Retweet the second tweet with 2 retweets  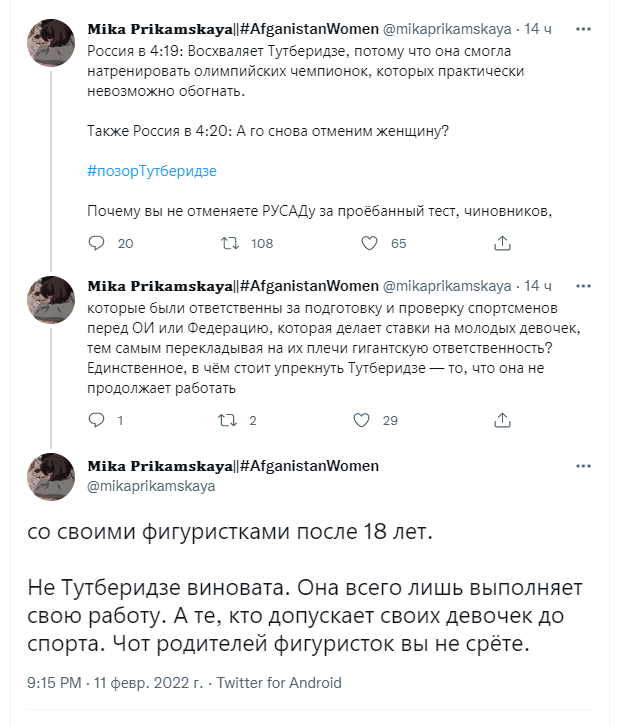tap(230, 420)
